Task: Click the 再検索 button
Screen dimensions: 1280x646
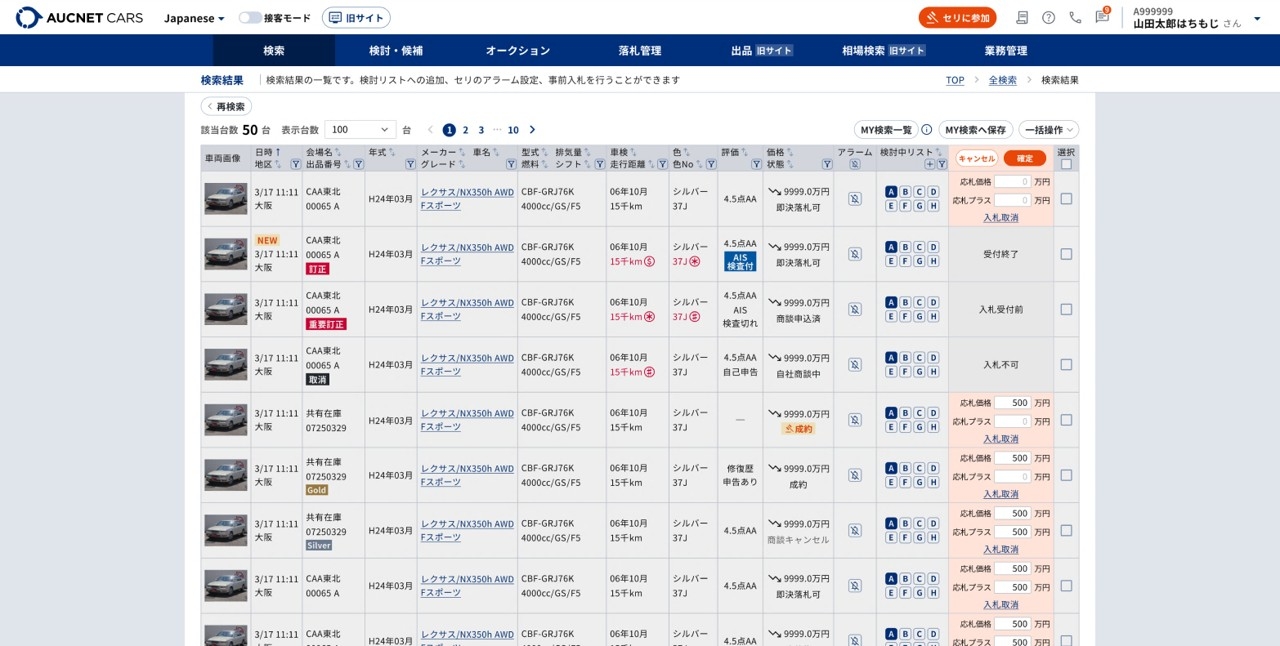Action: point(226,106)
